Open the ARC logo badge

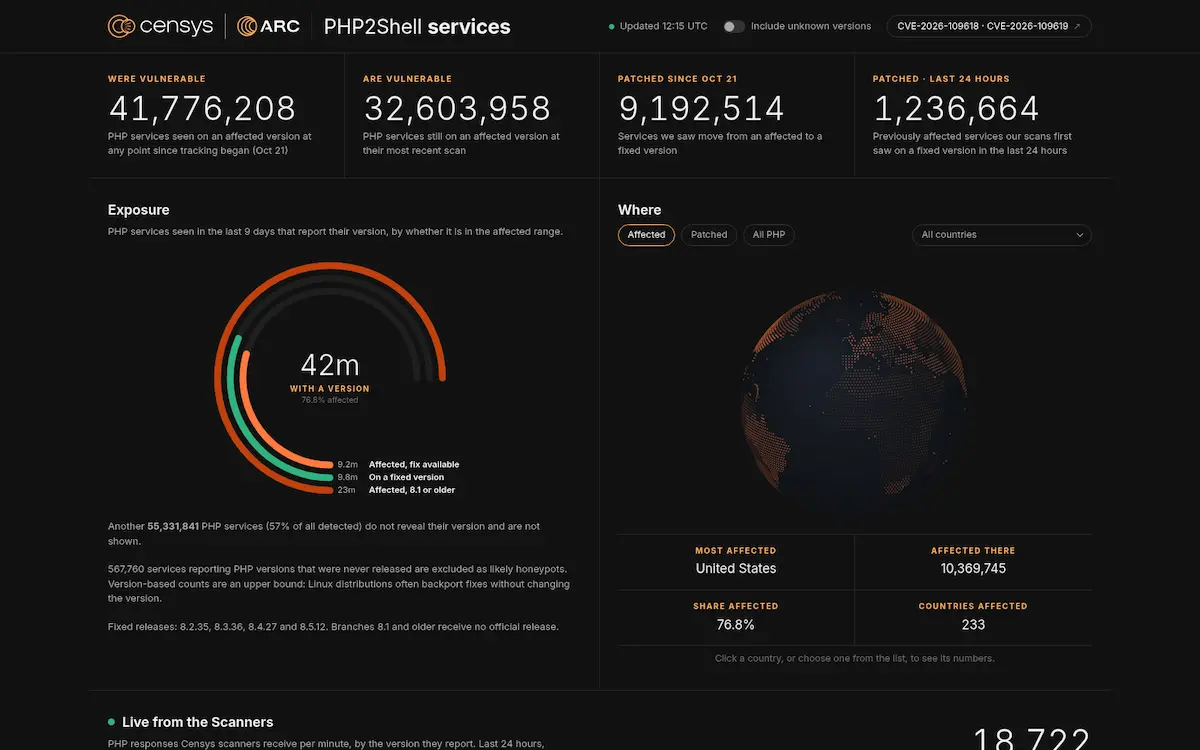(x=268, y=26)
